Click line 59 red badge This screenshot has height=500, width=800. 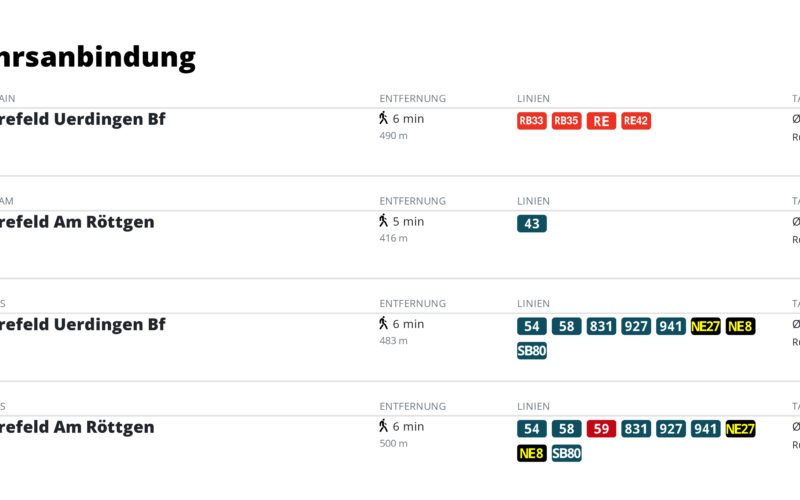coord(601,429)
